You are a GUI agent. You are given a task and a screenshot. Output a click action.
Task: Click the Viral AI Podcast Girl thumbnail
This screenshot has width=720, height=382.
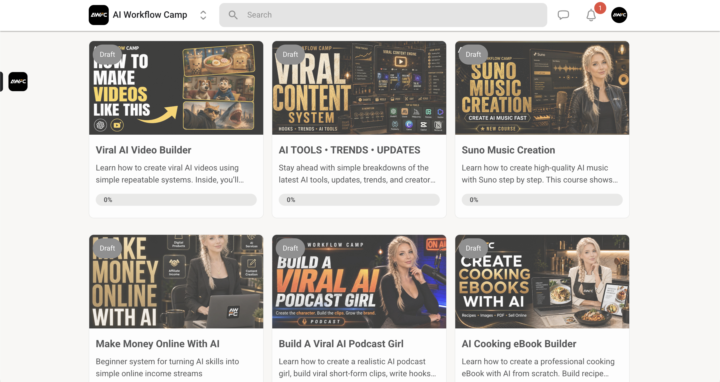pyautogui.click(x=359, y=281)
